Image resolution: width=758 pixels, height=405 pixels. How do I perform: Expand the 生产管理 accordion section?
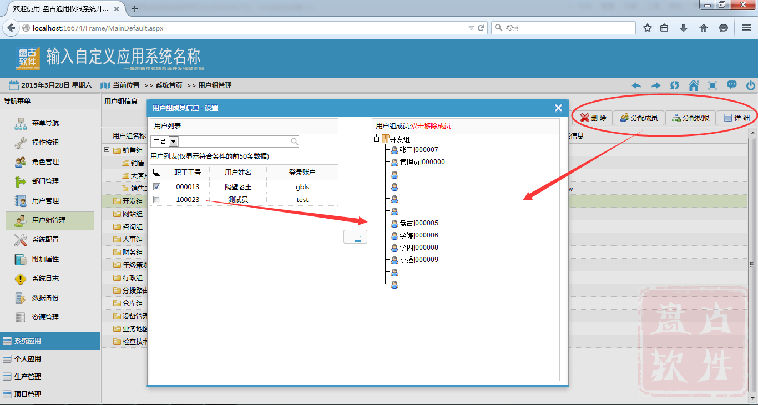point(50,376)
